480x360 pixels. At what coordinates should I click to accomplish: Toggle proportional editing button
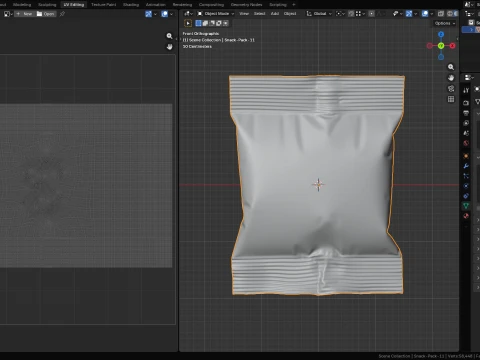[x=371, y=14]
